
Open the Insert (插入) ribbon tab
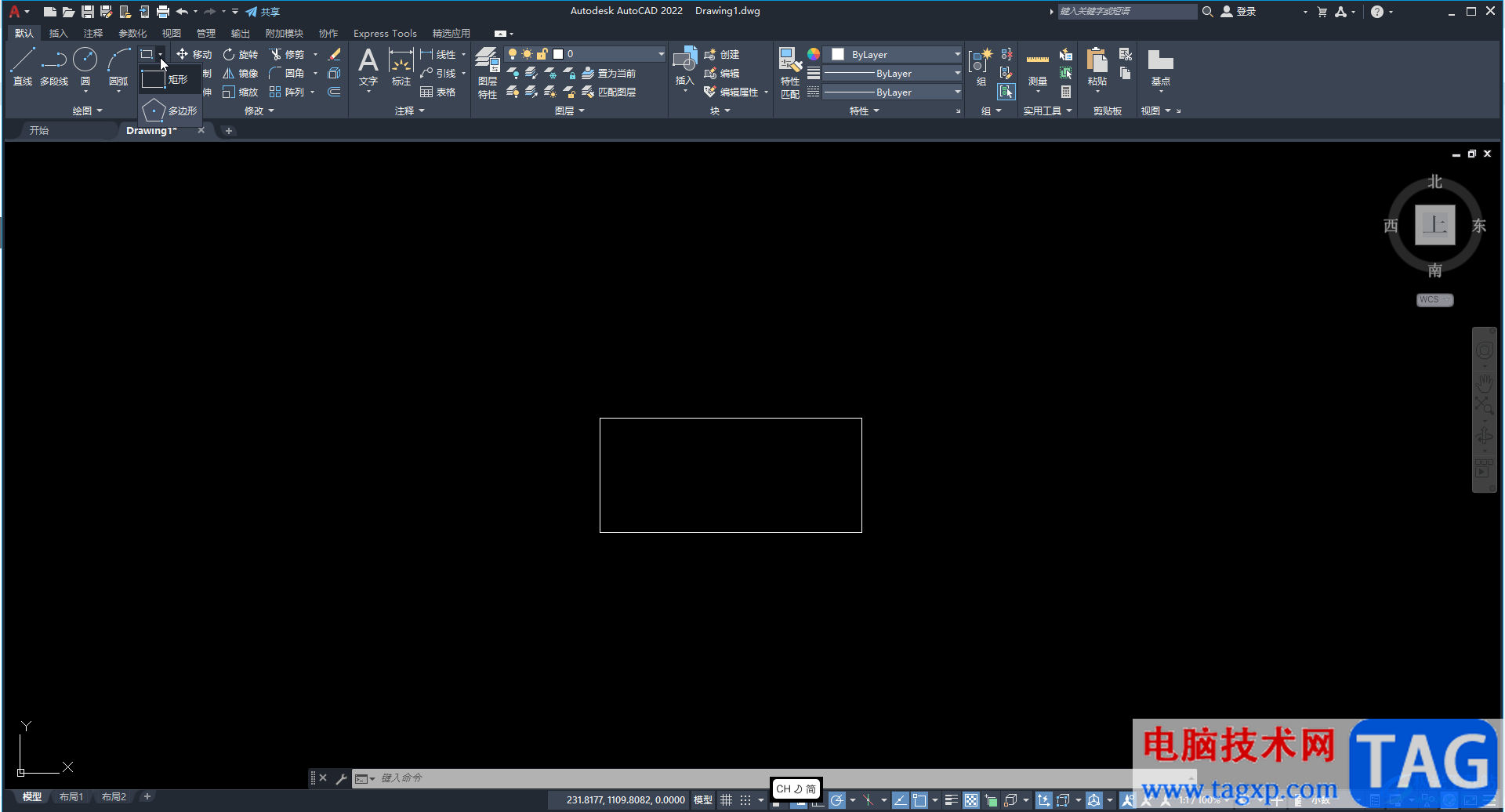59,33
